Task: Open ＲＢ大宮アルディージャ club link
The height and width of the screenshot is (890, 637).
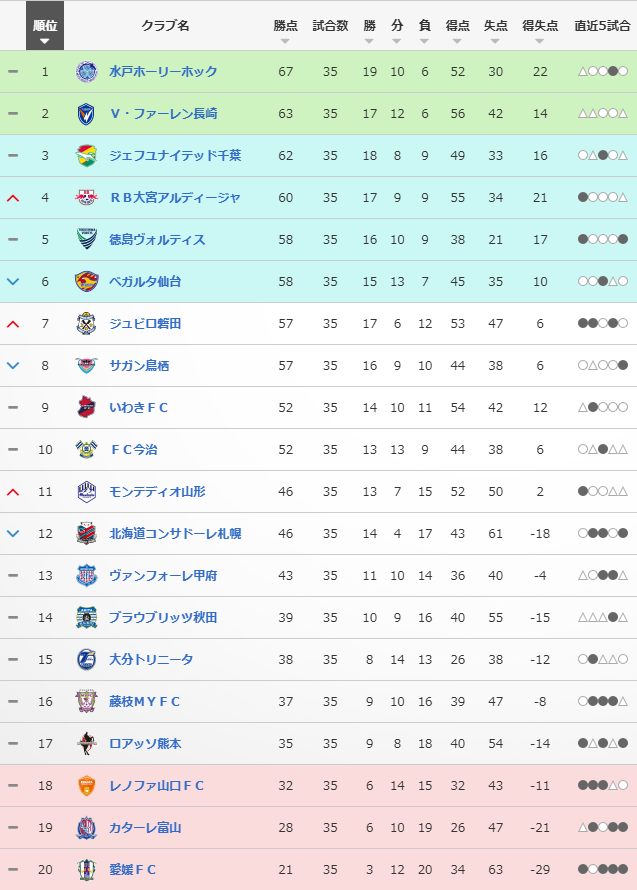Action: 174,198
